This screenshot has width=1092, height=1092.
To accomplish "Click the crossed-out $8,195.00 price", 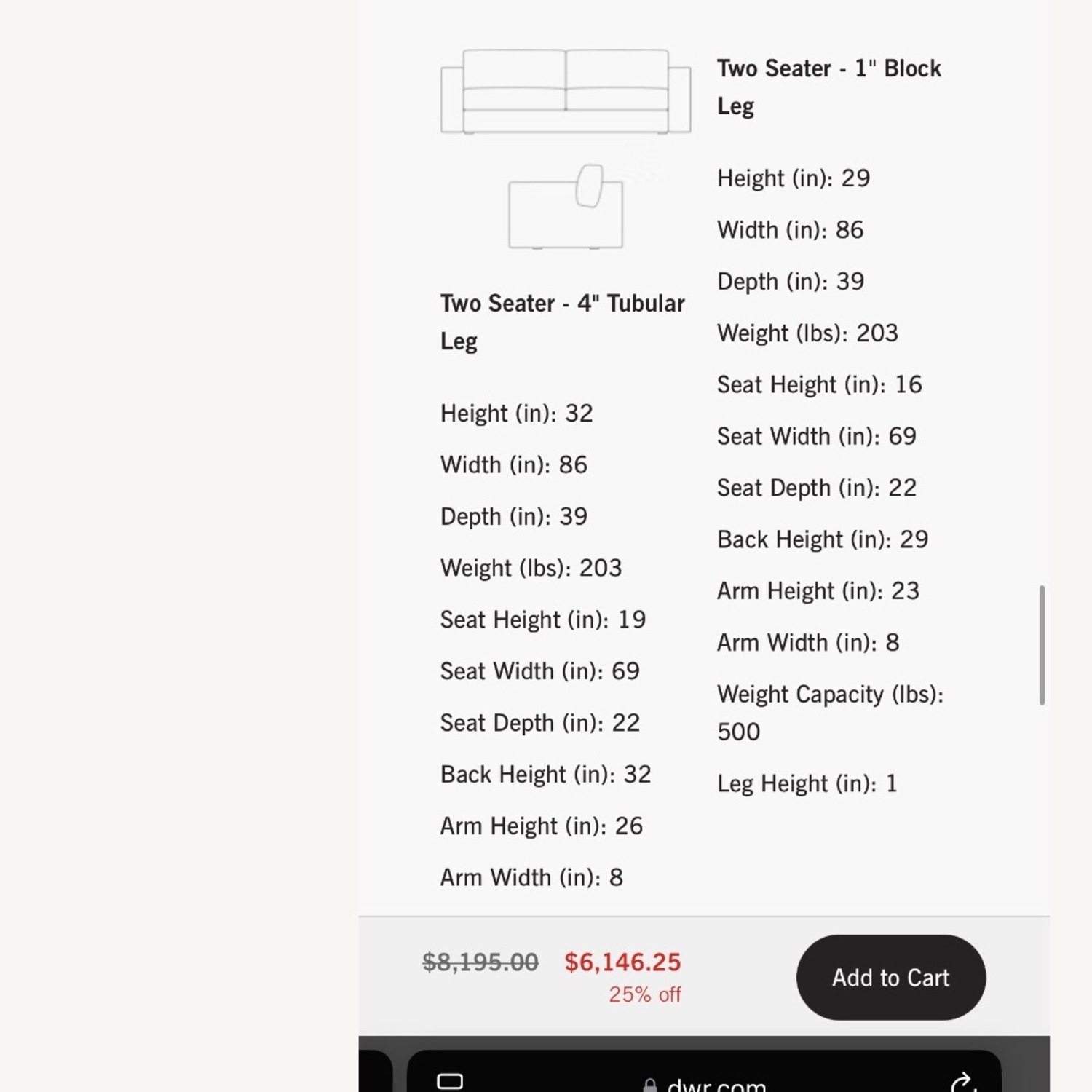I will point(480,962).
